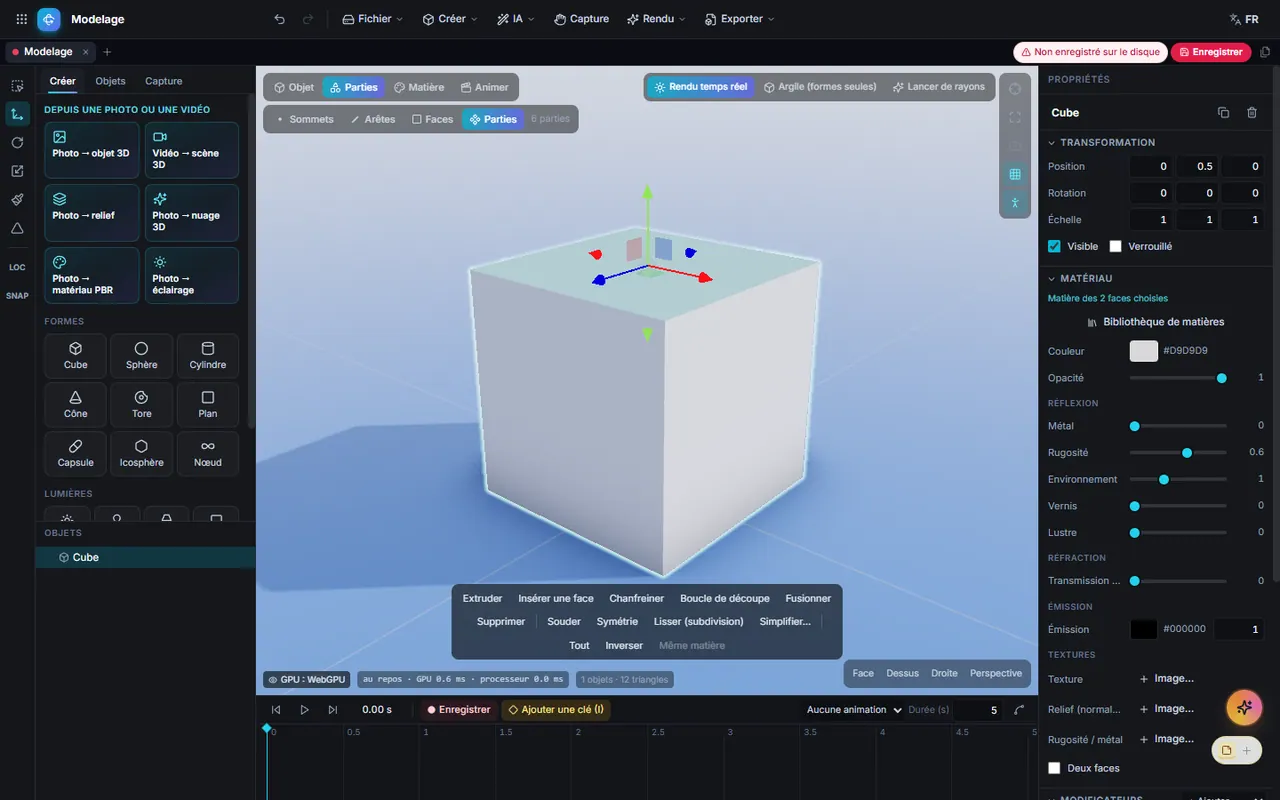Choose the rotate tool in sidebar
The height and width of the screenshot is (800, 1280).
click(x=17, y=143)
